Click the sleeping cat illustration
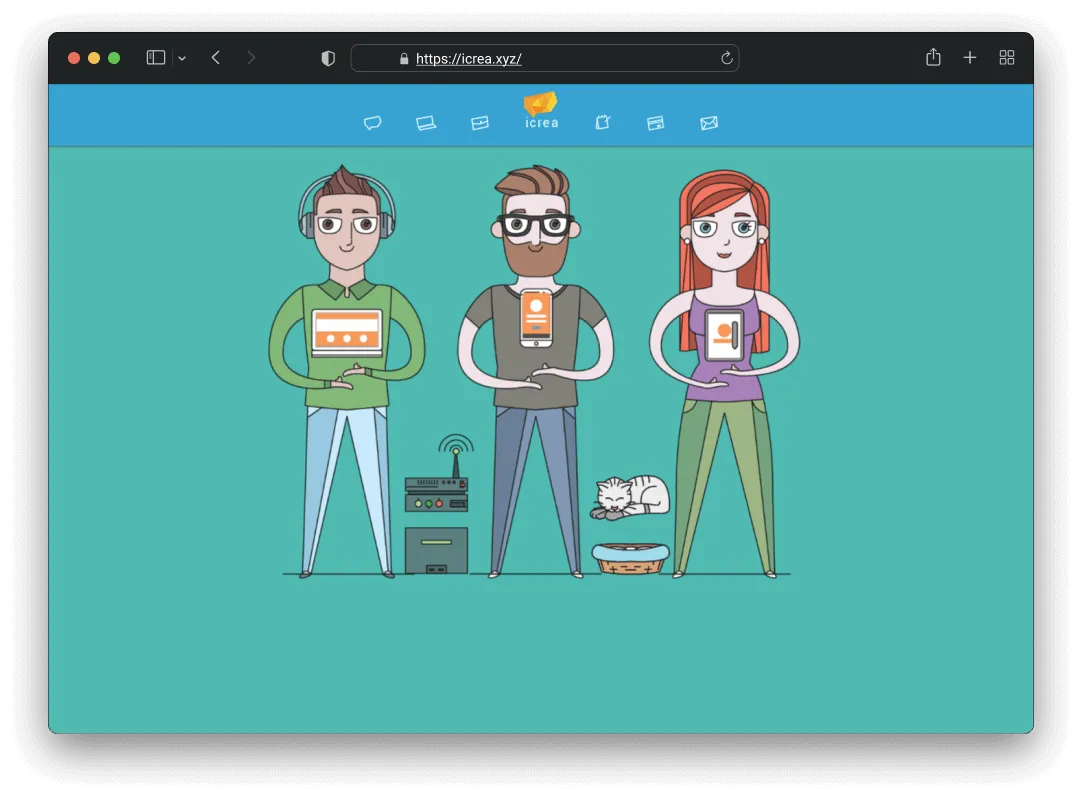Image resolution: width=1082 pixels, height=798 pixels. point(630,497)
